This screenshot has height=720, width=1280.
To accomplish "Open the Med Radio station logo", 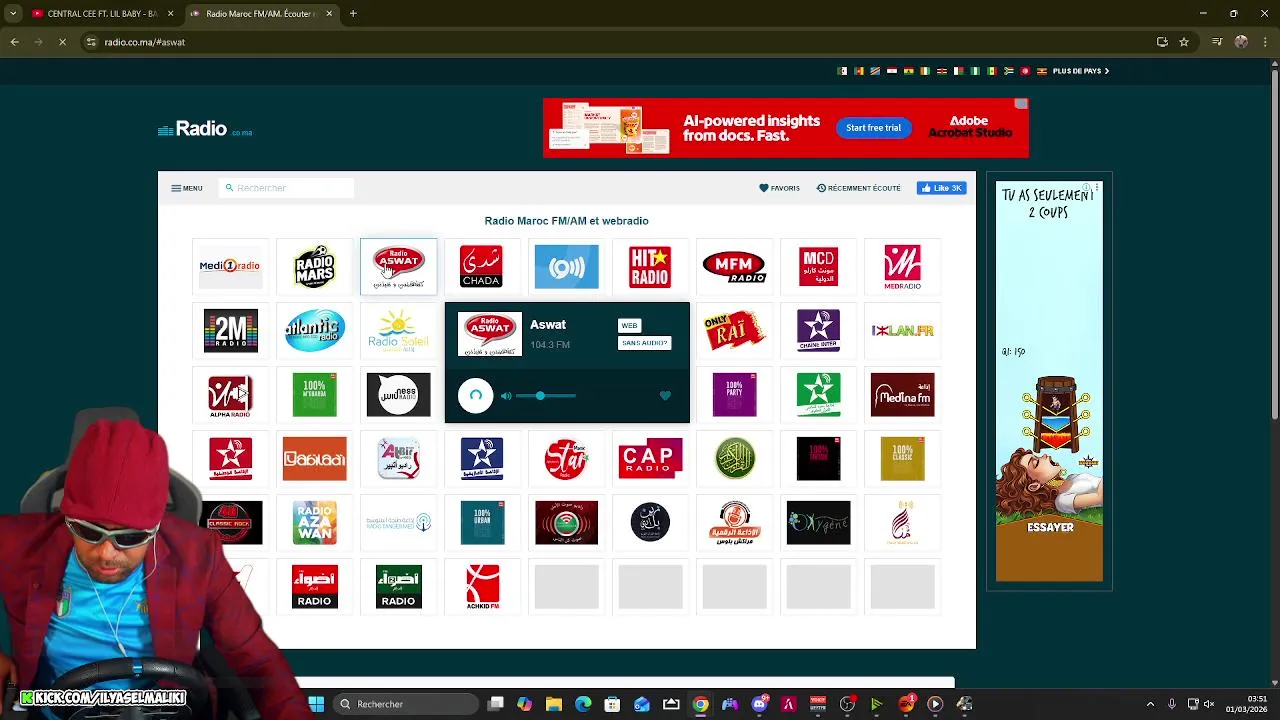I will (902, 267).
